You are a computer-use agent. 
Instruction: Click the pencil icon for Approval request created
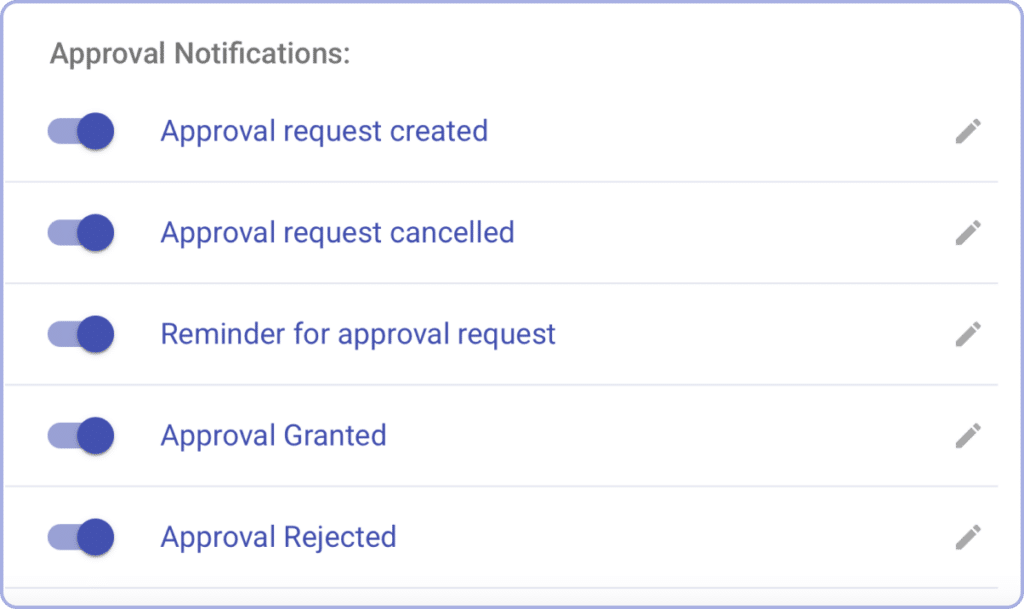(x=968, y=131)
